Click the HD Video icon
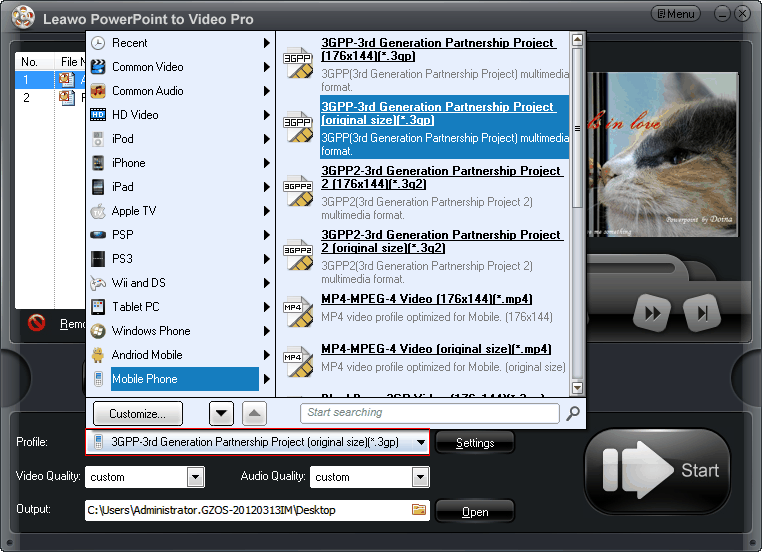 click(x=98, y=115)
